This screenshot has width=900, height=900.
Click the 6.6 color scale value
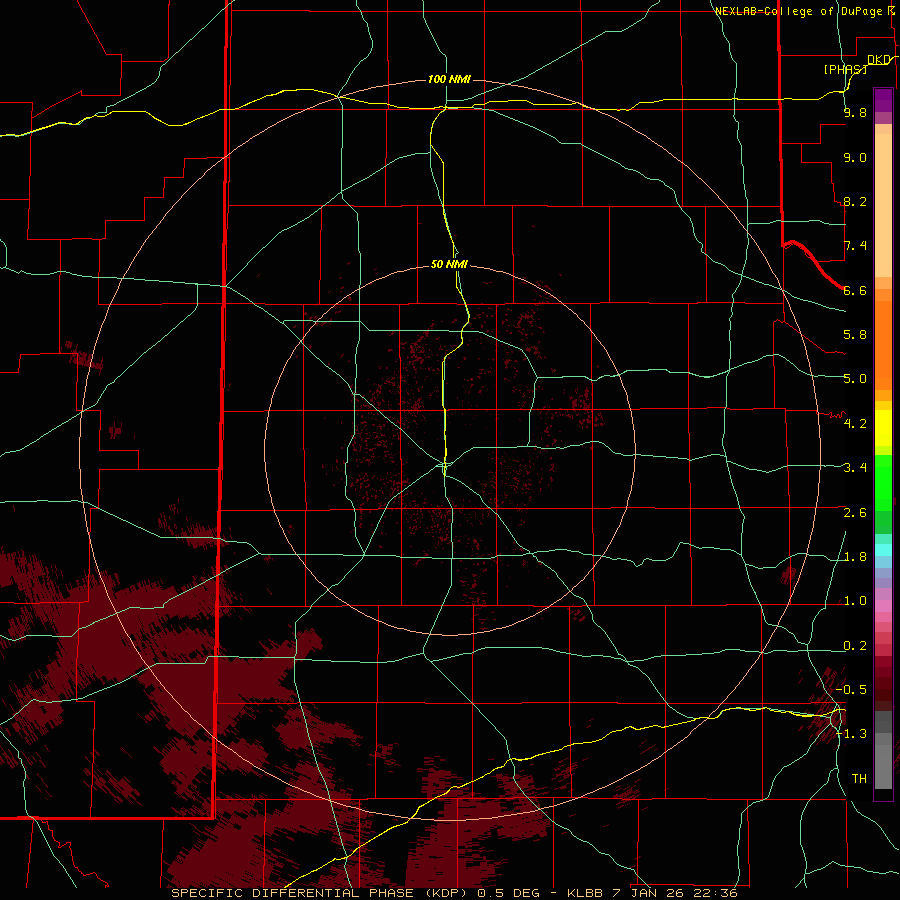pos(855,291)
